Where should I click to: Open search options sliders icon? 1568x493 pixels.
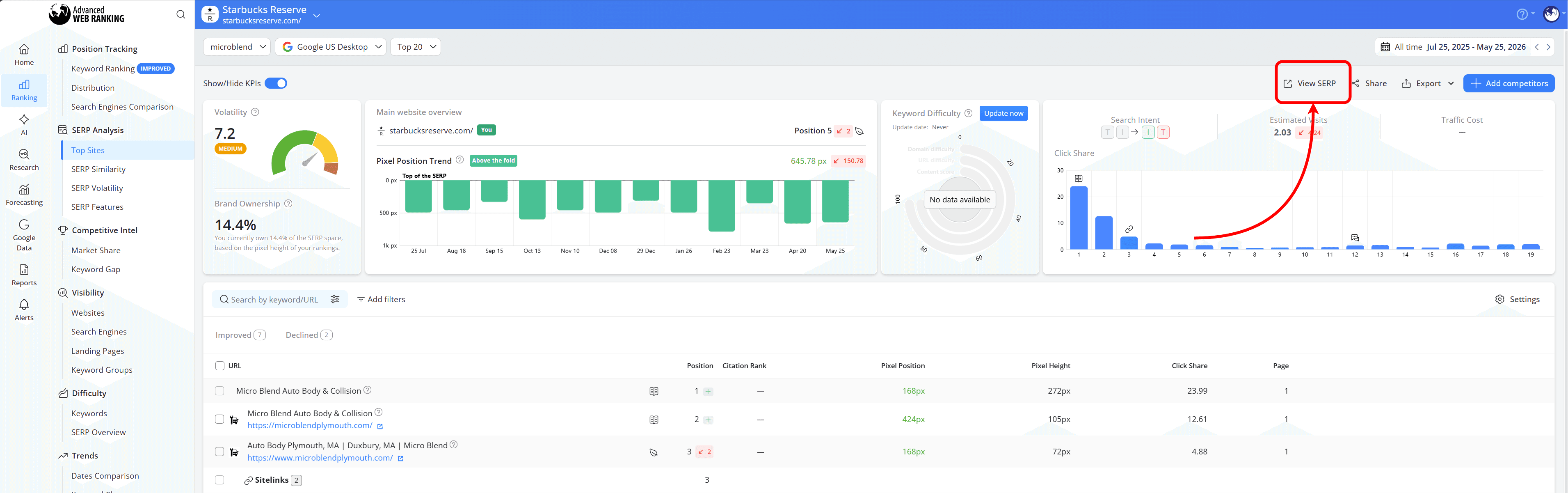pos(335,299)
